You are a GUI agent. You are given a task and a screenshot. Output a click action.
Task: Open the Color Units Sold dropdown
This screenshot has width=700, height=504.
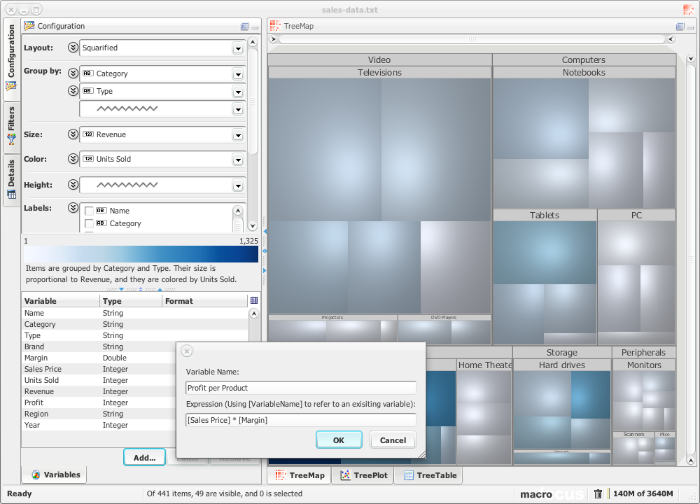[238, 159]
